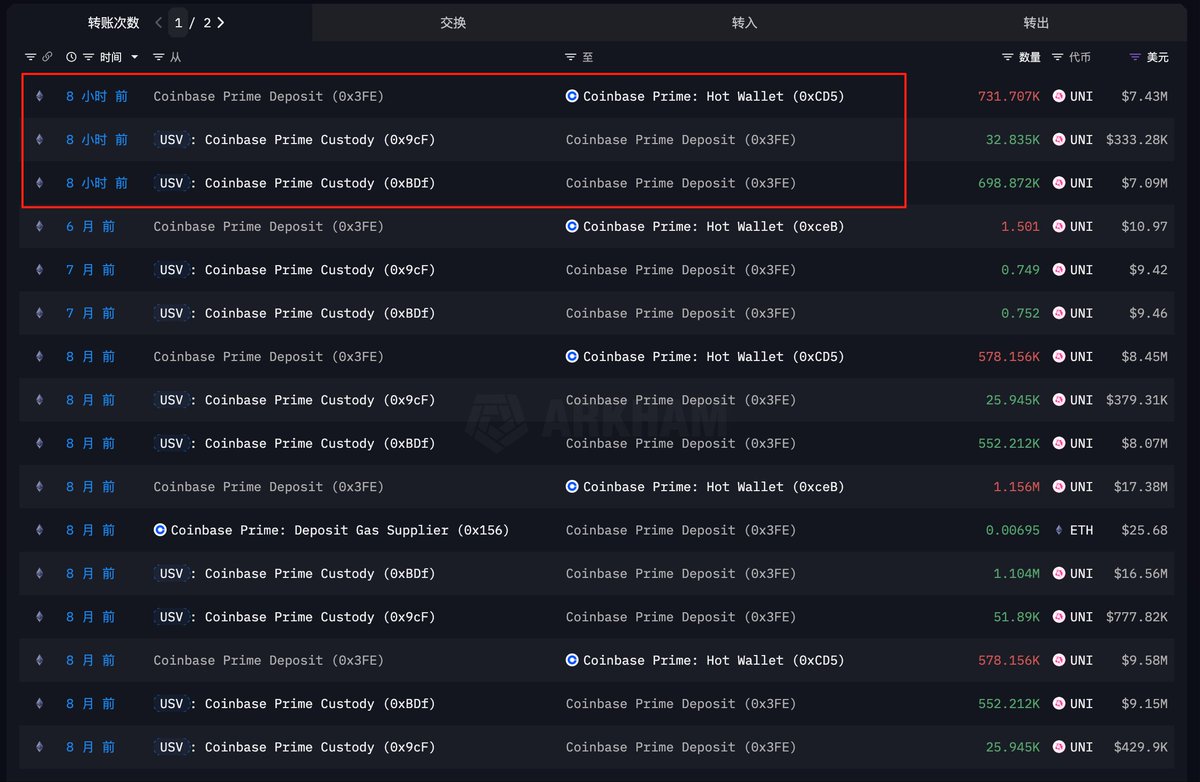Click the Ethereum chain icon in the $10.97 row
The height and width of the screenshot is (782, 1200).
click(x=40, y=227)
